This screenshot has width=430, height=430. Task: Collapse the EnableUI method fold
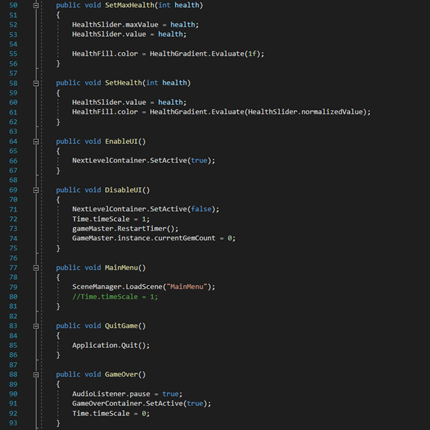[36, 141]
